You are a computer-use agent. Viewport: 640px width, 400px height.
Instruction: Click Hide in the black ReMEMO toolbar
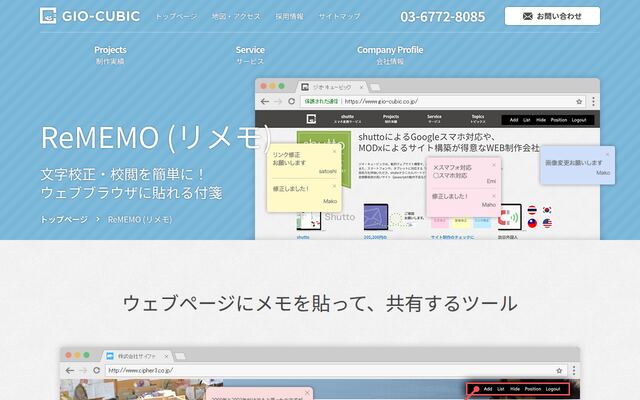541,120
